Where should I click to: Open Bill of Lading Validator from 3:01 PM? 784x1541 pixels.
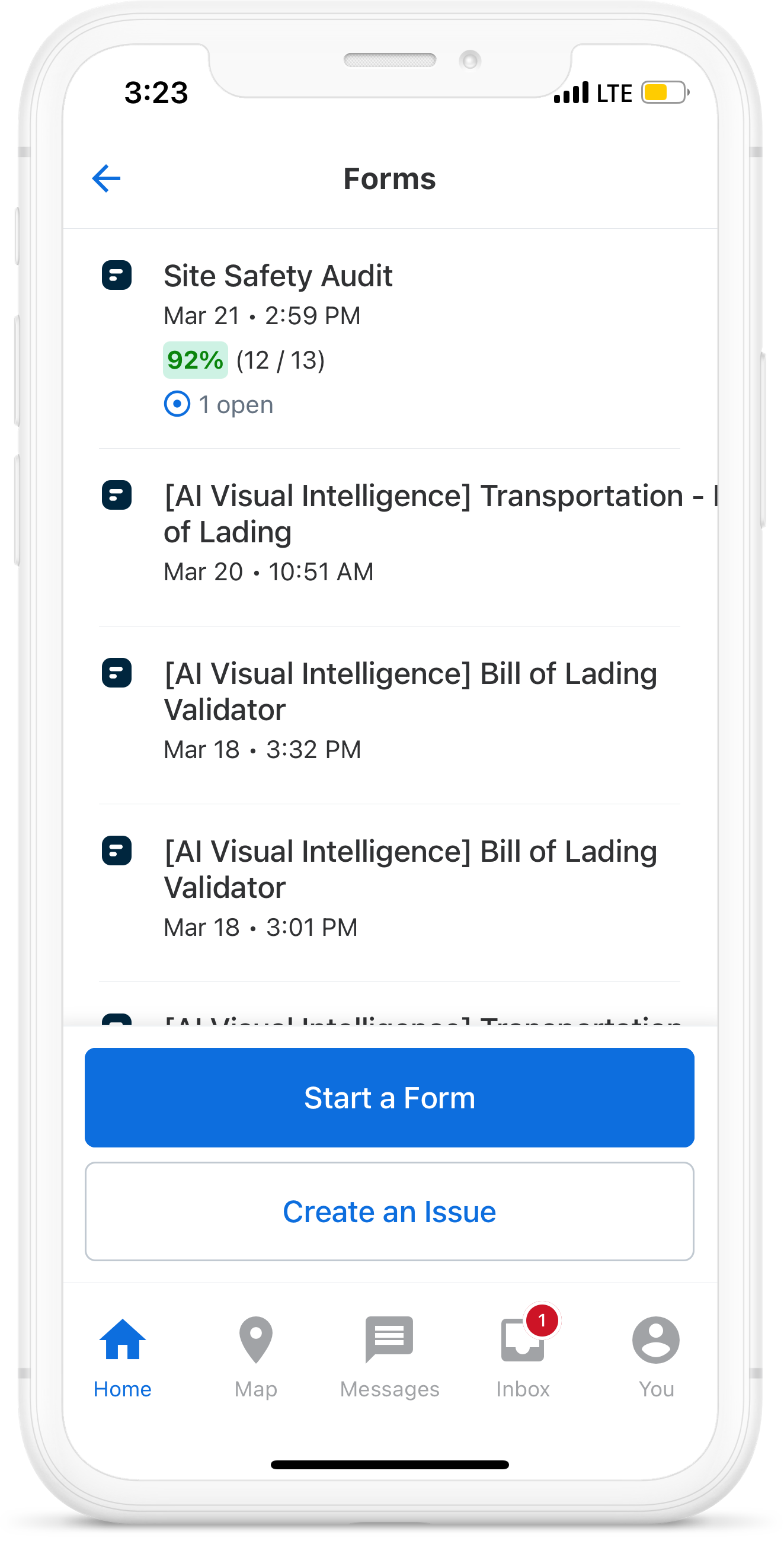[x=410, y=869]
